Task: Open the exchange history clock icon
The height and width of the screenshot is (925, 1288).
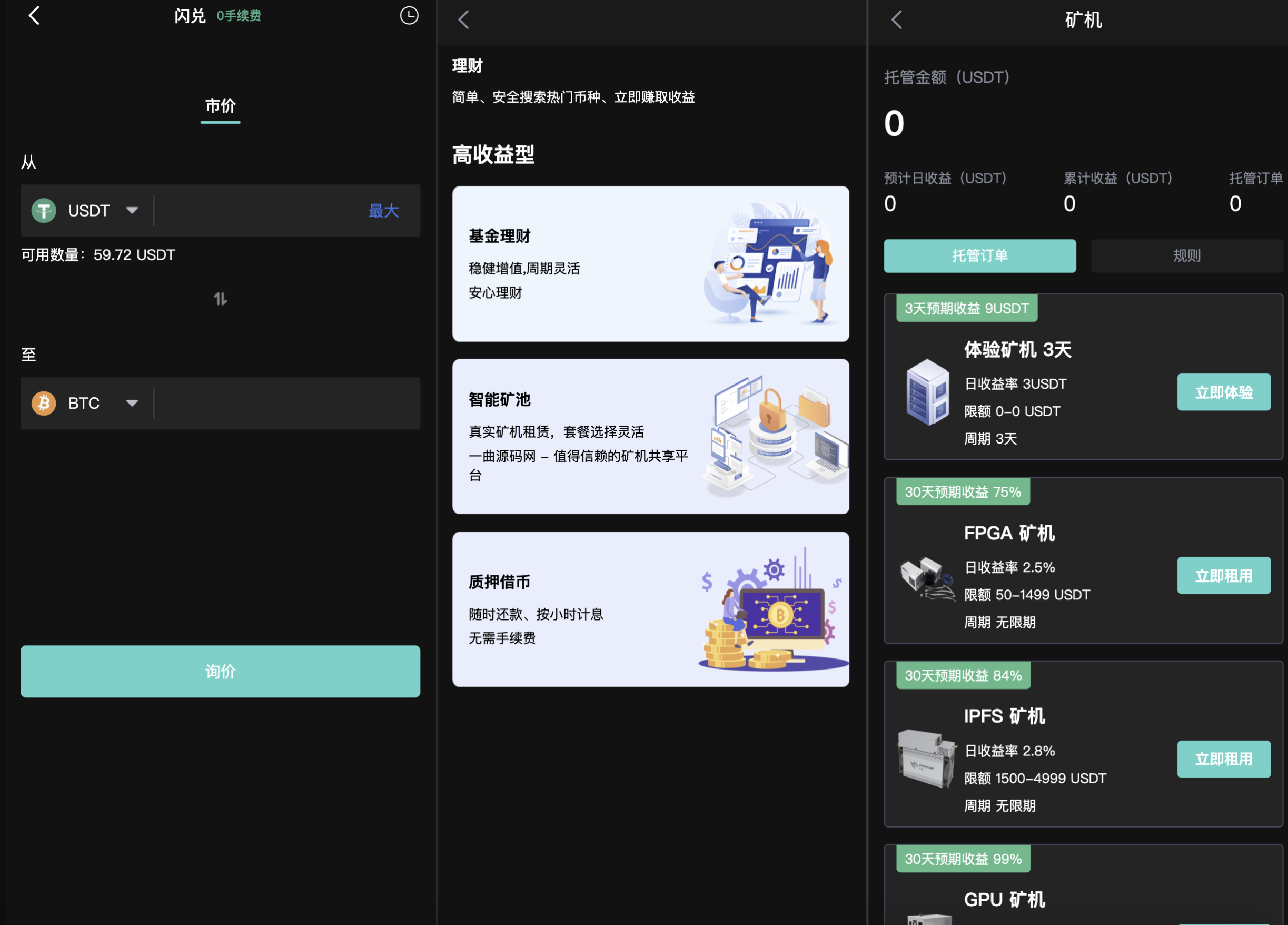Action: tap(409, 16)
